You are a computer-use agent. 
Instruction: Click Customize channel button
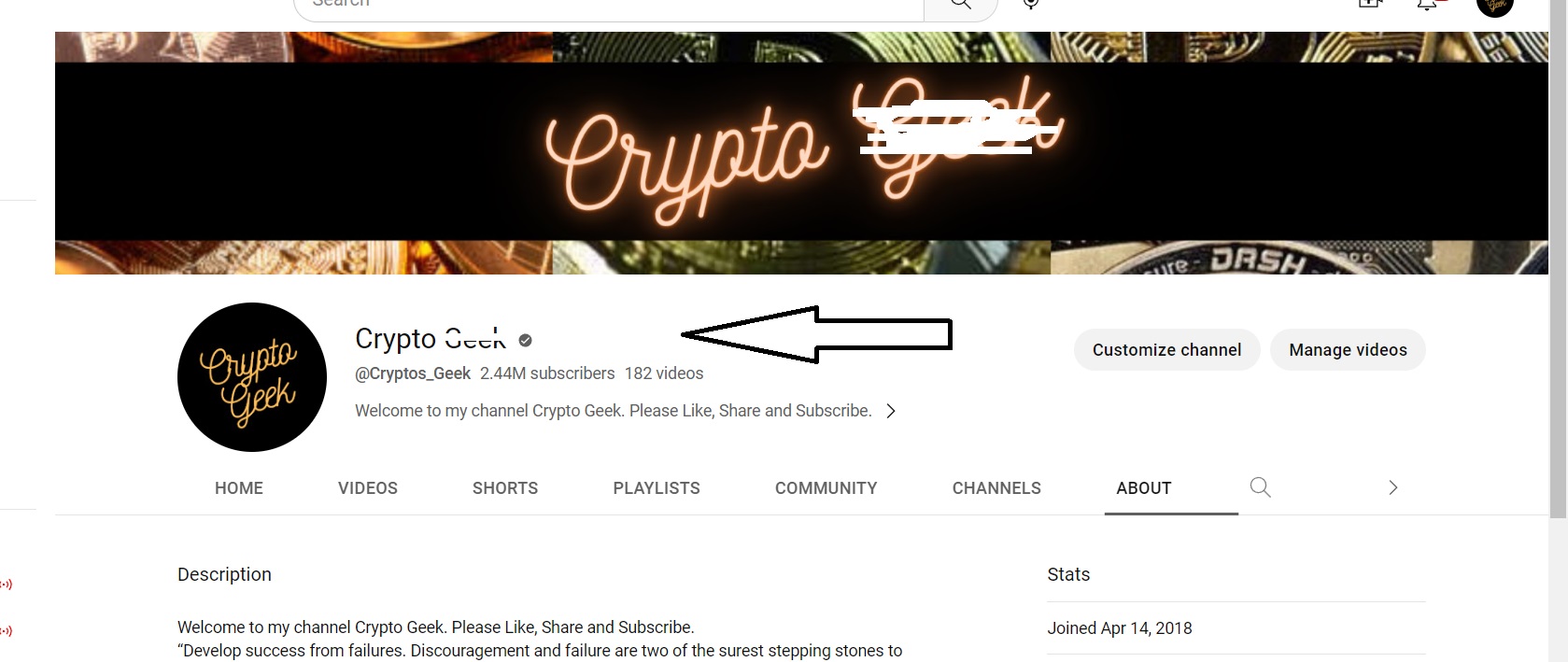pyautogui.click(x=1167, y=350)
